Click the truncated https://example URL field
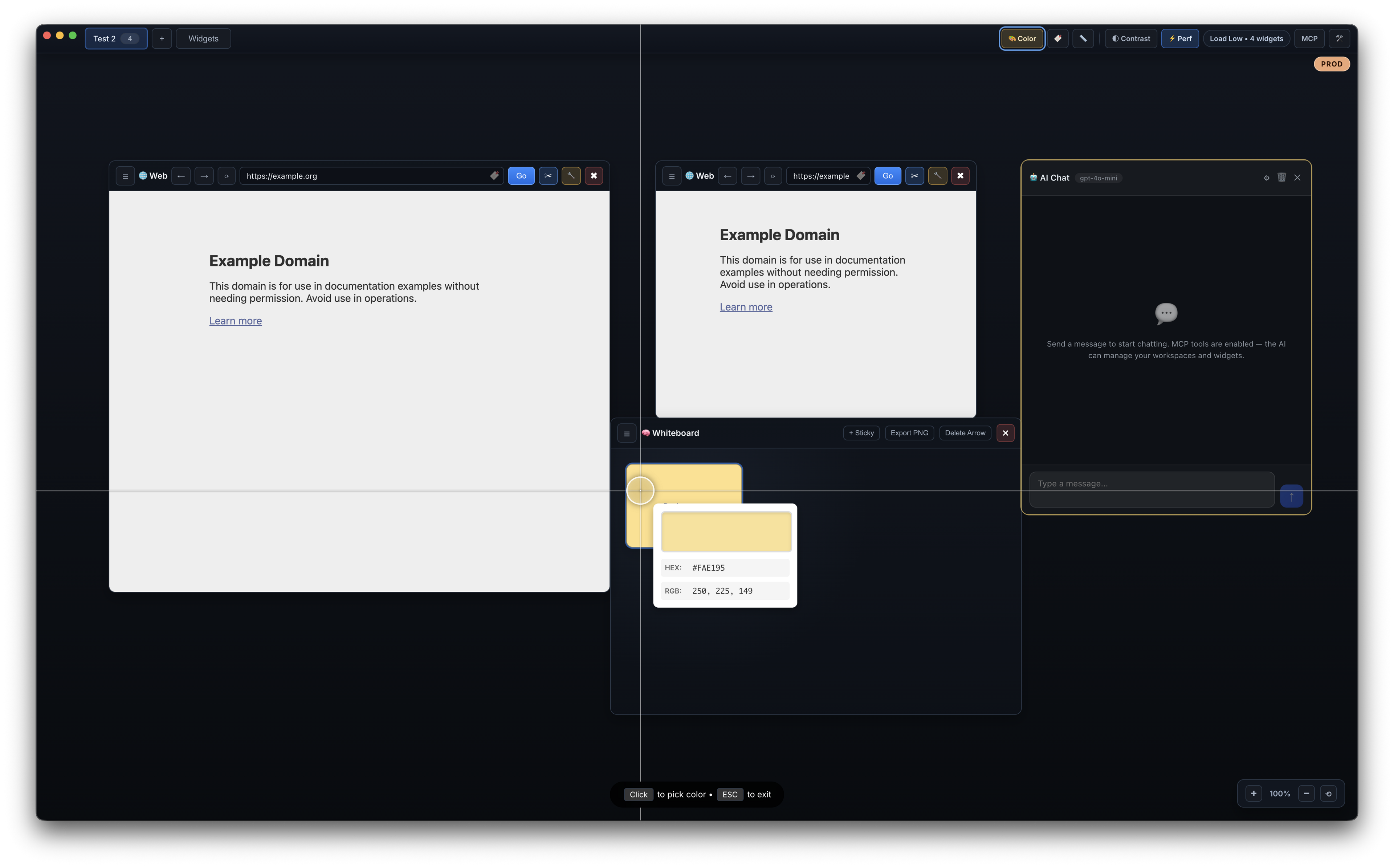Screen dimensions: 1394x868 click(x=828, y=176)
